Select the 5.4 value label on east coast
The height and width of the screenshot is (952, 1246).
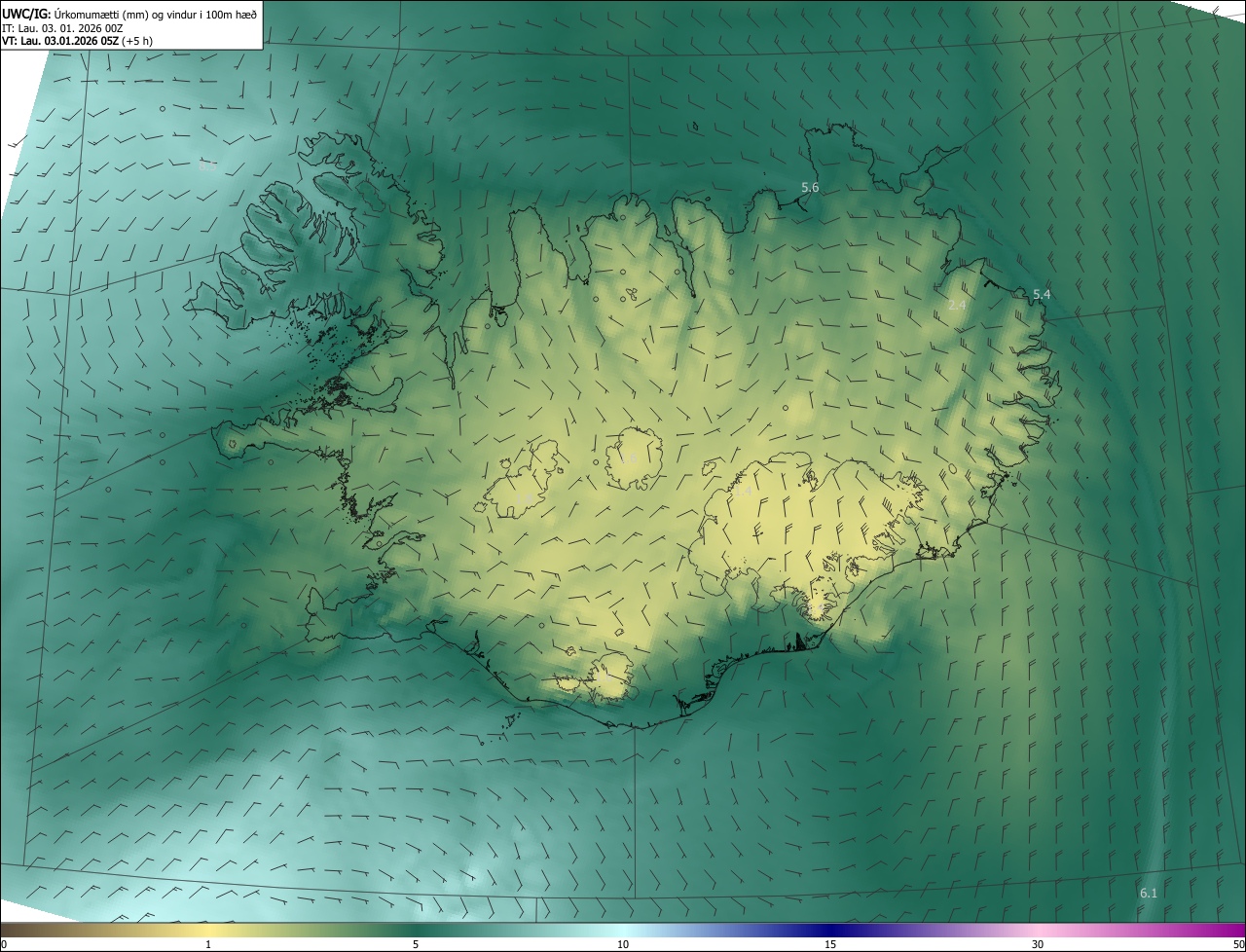tap(1042, 294)
